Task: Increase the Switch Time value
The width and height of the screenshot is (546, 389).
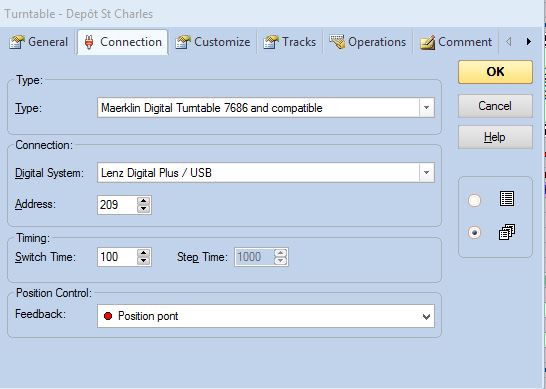Action: (143, 253)
